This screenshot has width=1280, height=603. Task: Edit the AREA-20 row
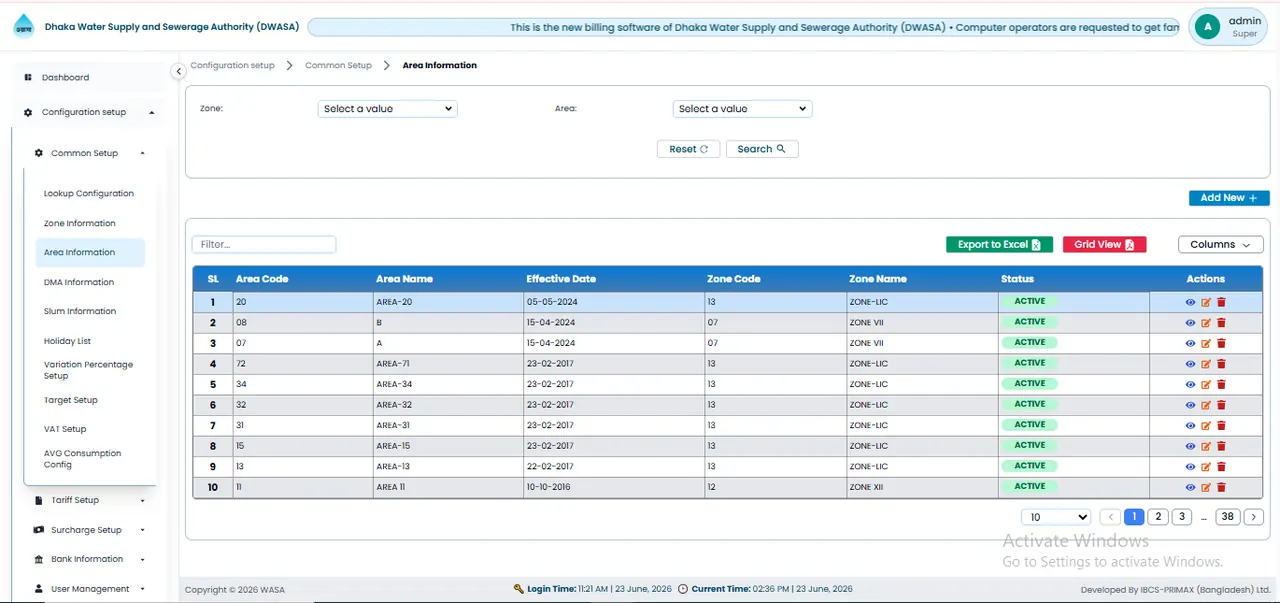(1206, 302)
